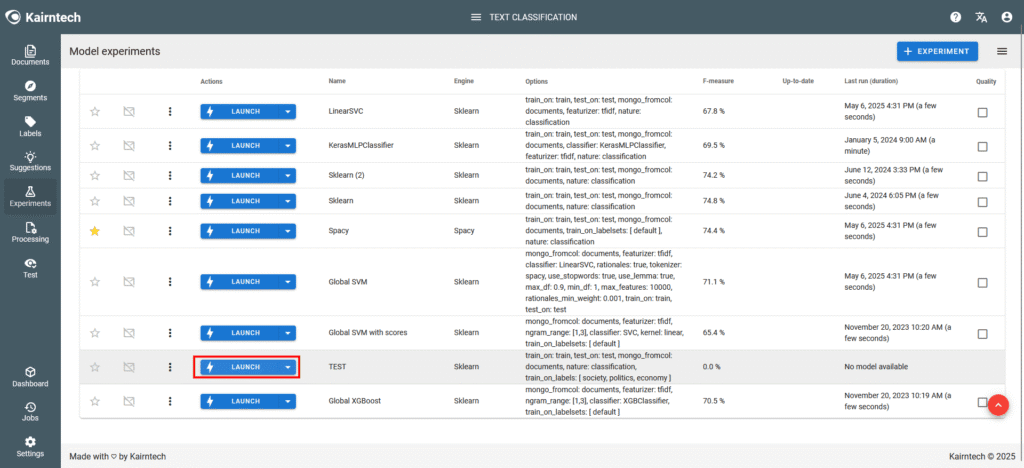
Task: Click the help question mark icon
Action: [x=955, y=17]
